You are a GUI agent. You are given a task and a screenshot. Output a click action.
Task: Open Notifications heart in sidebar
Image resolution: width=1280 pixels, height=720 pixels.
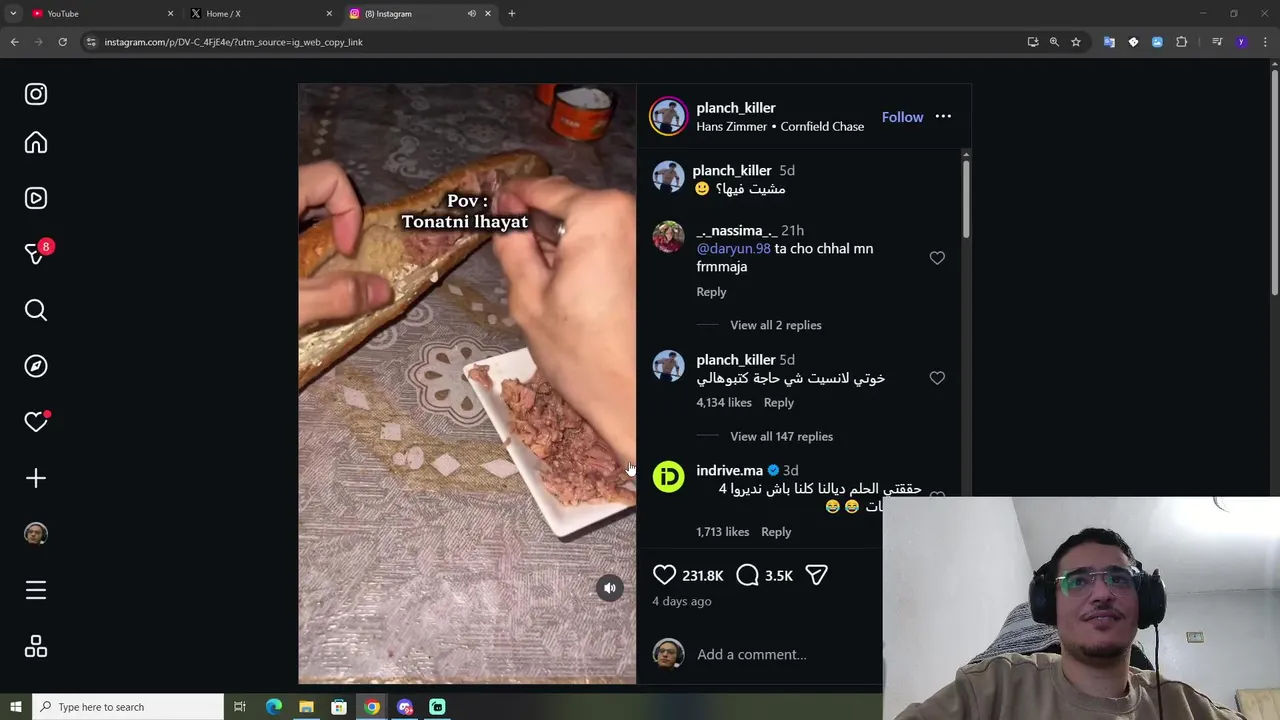point(36,422)
